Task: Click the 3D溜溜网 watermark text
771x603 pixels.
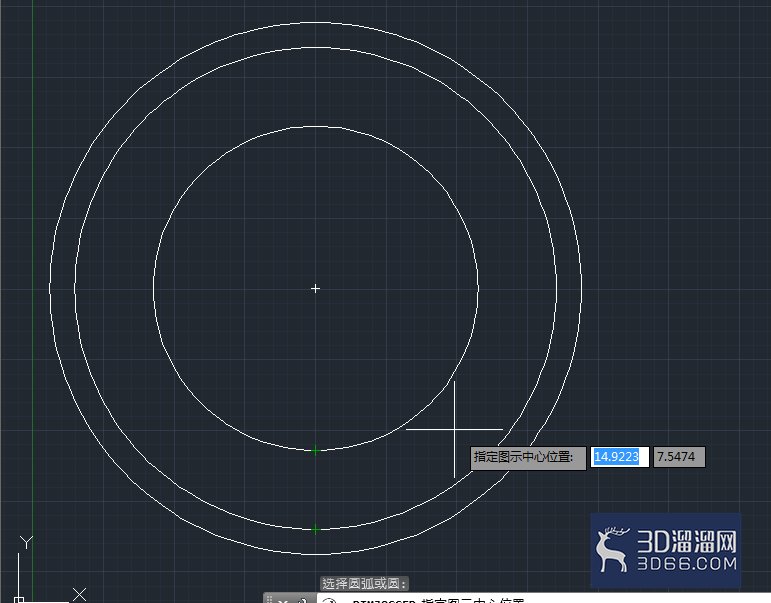Action: coord(687,542)
